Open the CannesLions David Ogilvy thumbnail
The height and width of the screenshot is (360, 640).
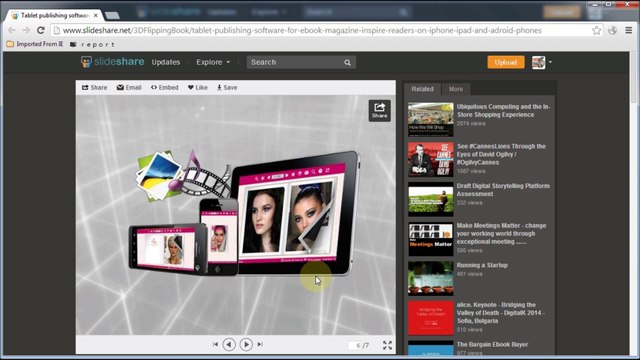pyautogui.click(x=431, y=159)
